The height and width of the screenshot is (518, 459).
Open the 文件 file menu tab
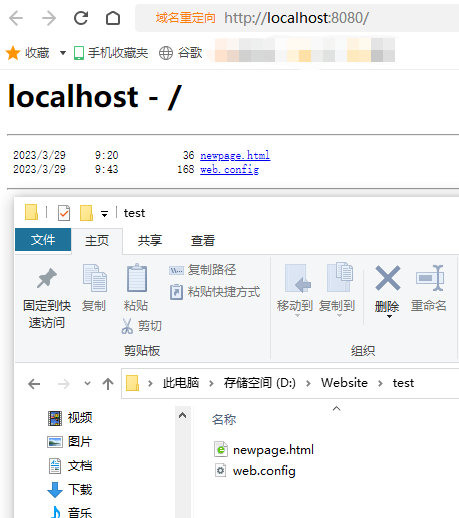pos(43,240)
